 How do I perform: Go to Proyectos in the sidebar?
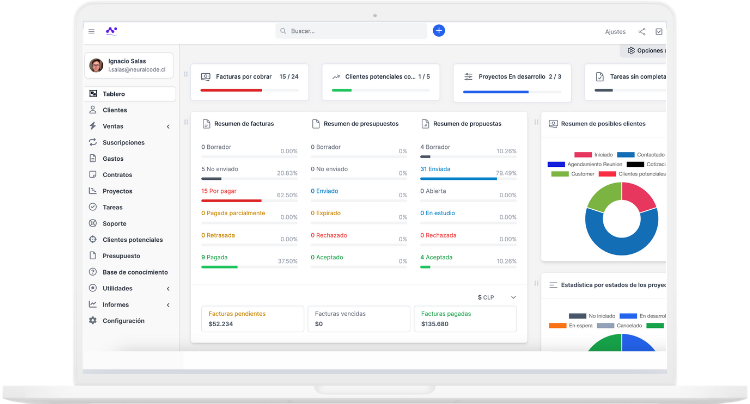pos(117,191)
